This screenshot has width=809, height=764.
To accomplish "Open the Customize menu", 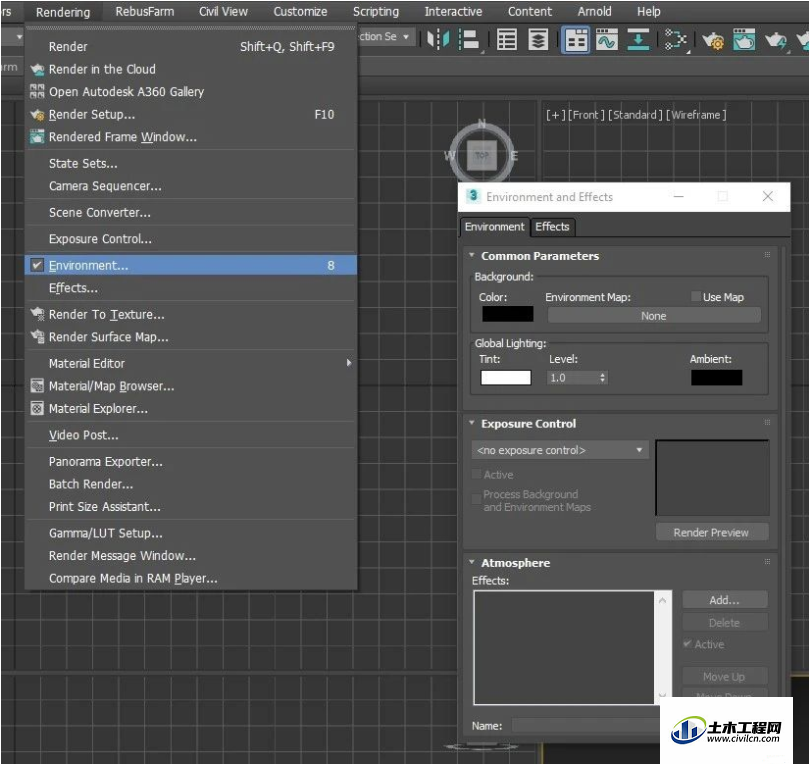I will click(x=300, y=11).
